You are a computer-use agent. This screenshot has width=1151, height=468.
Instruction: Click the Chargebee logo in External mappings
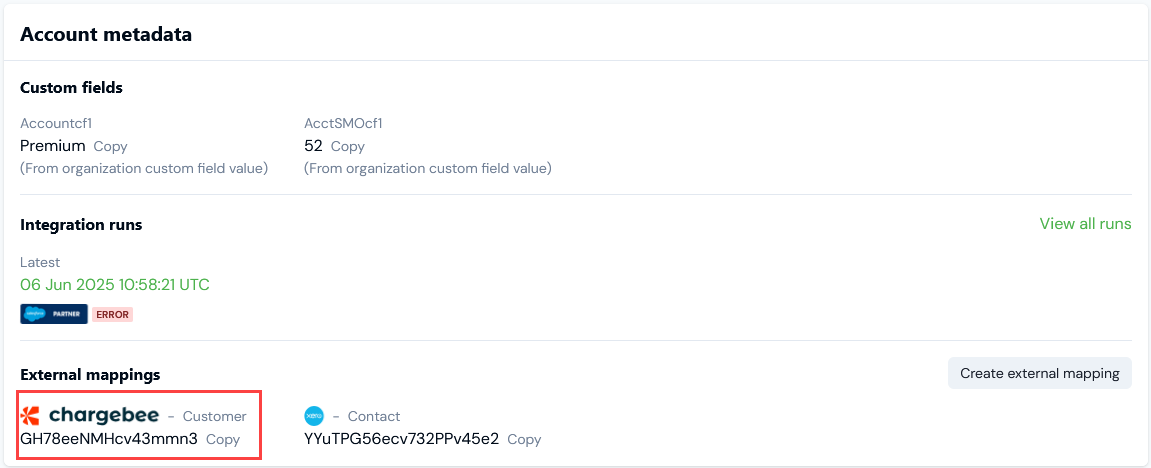pos(89,416)
